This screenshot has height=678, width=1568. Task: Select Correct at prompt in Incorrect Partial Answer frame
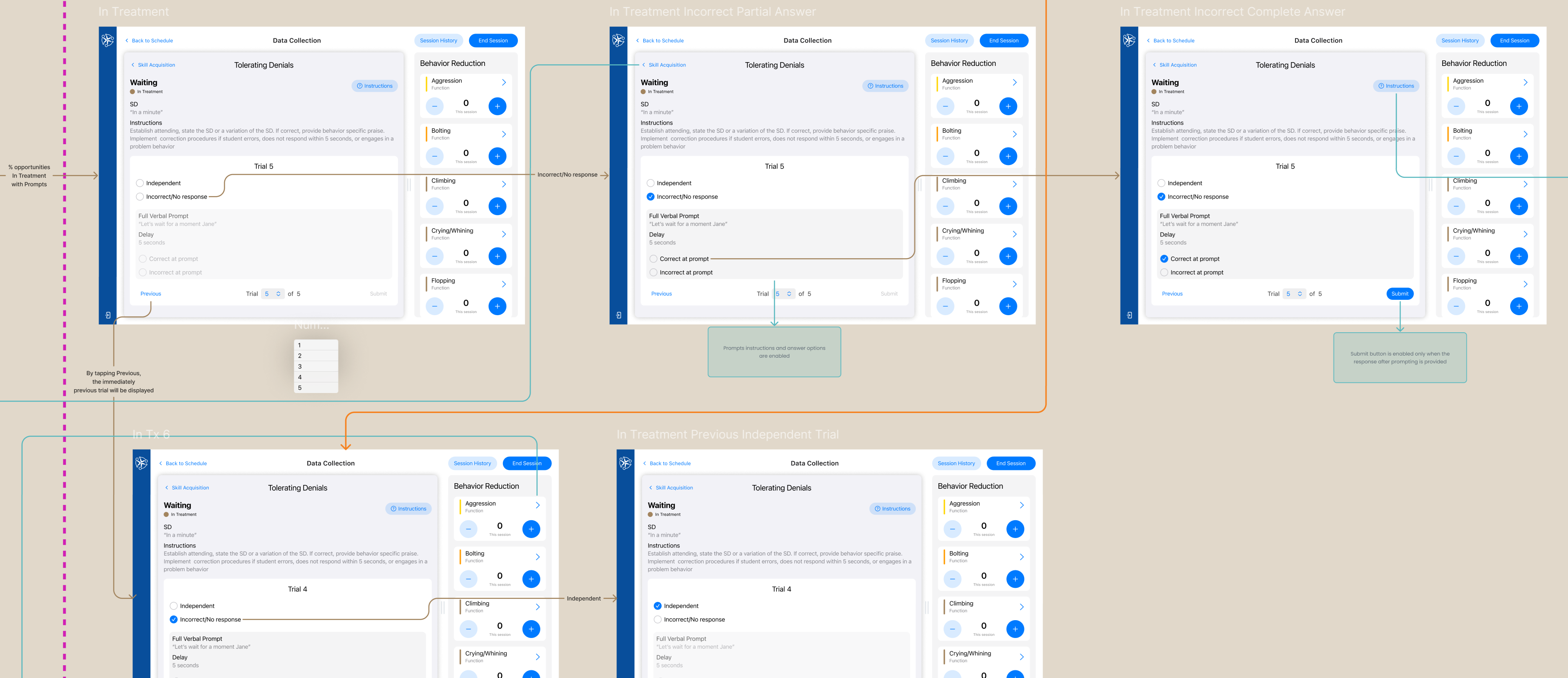(x=653, y=259)
